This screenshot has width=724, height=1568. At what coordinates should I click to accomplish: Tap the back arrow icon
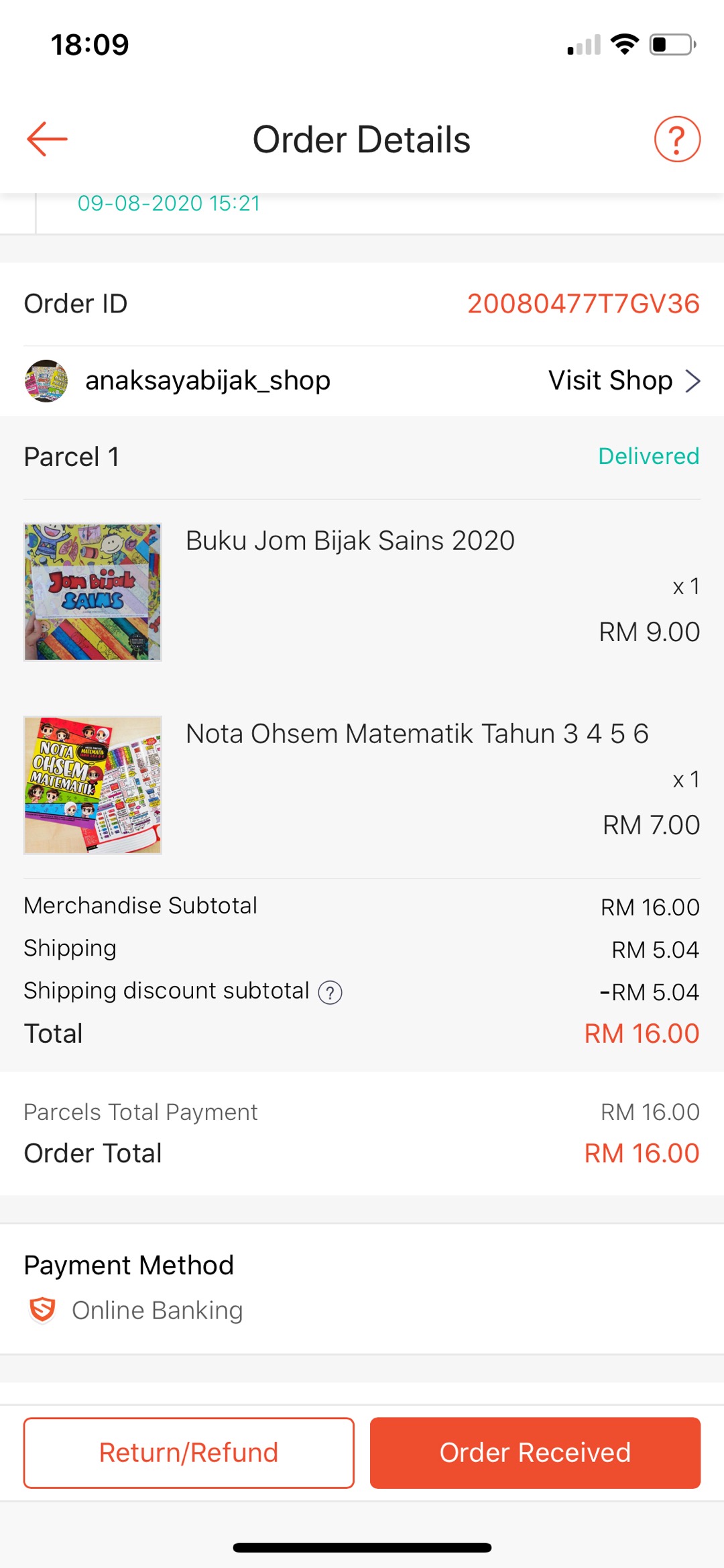point(47,139)
